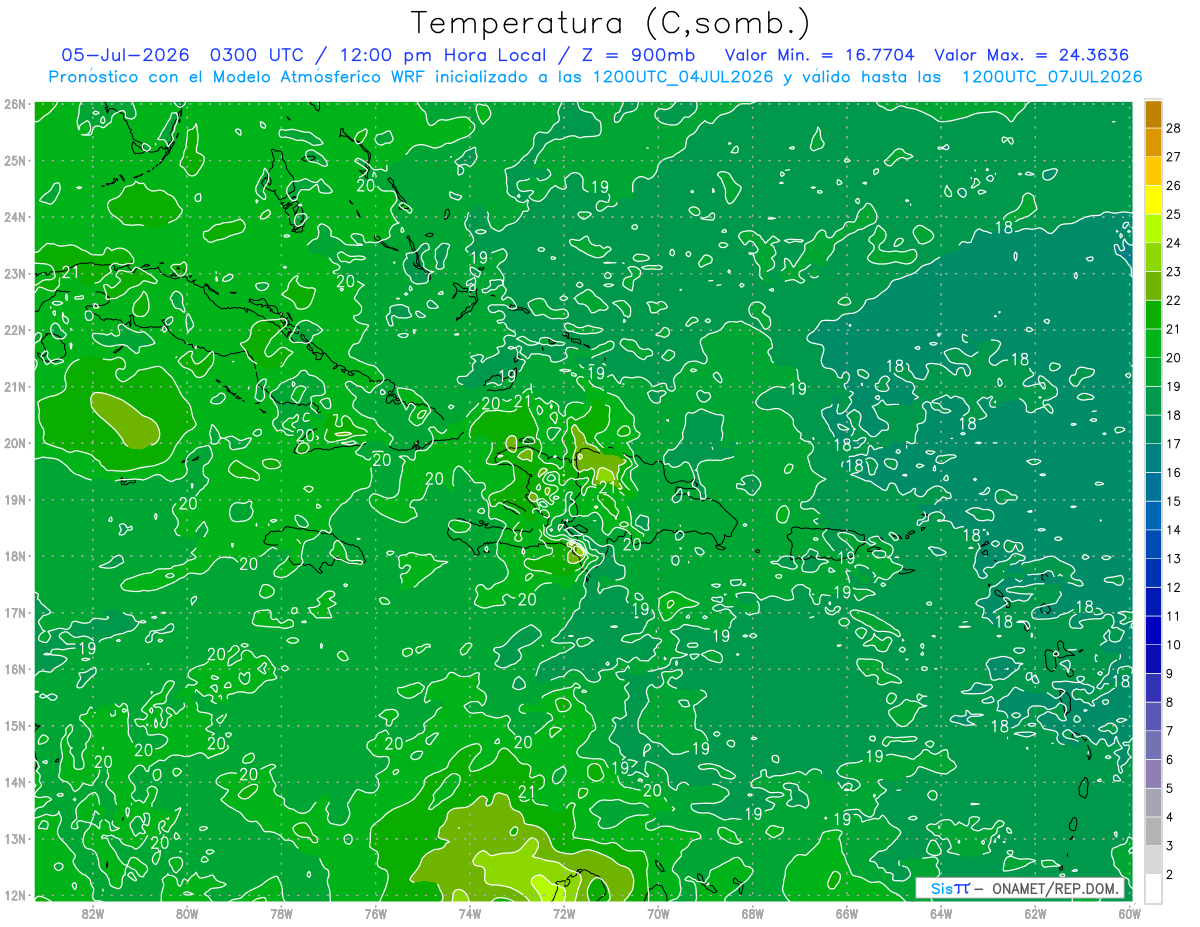Click the legend value 15
Image resolution: width=1200 pixels, height=927 pixels.
click(x=1174, y=501)
